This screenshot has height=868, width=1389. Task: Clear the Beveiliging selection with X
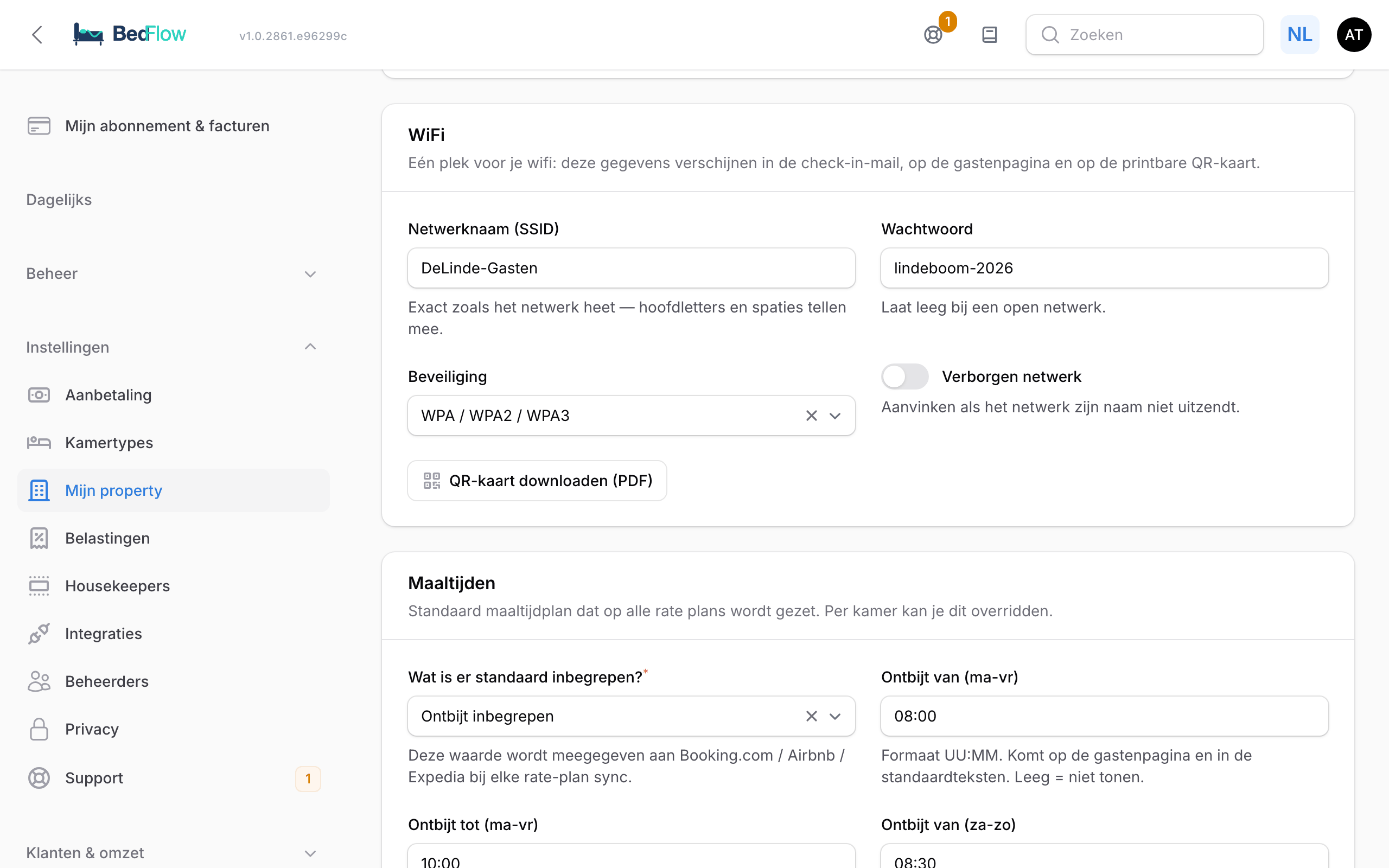[811, 415]
